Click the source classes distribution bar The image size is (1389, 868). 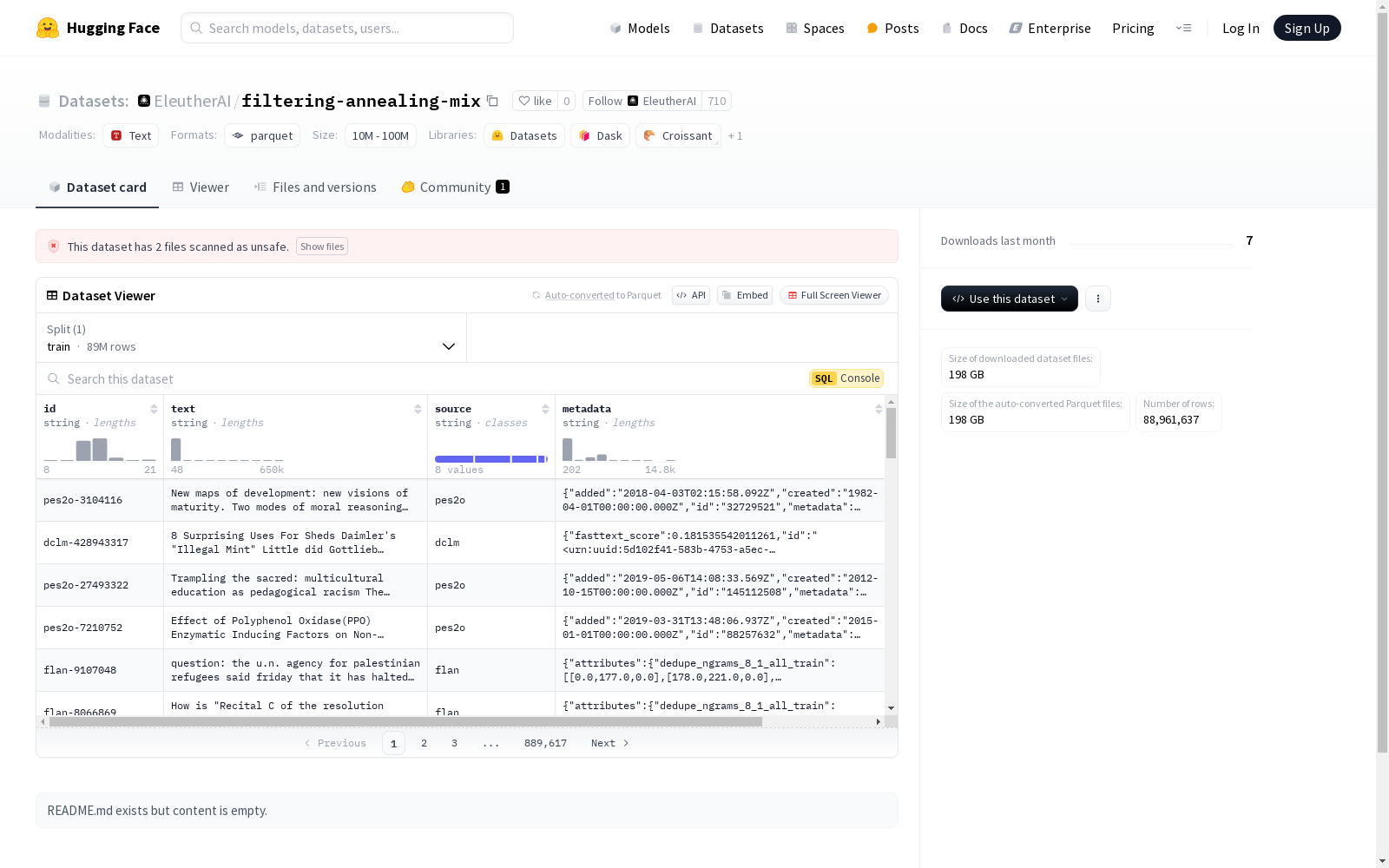pos(491,459)
